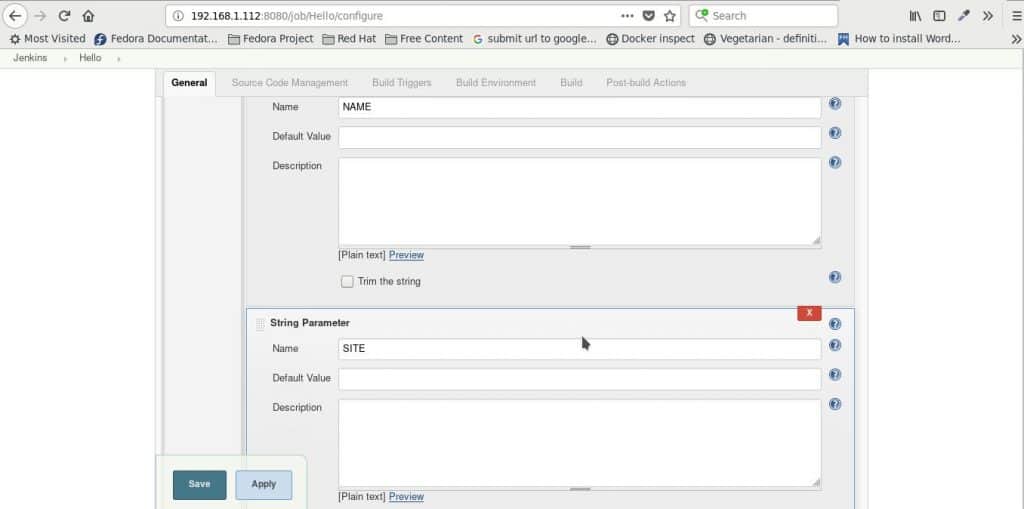Switch to Source Code Management tab
This screenshot has height=509, width=1024.
(290, 83)
